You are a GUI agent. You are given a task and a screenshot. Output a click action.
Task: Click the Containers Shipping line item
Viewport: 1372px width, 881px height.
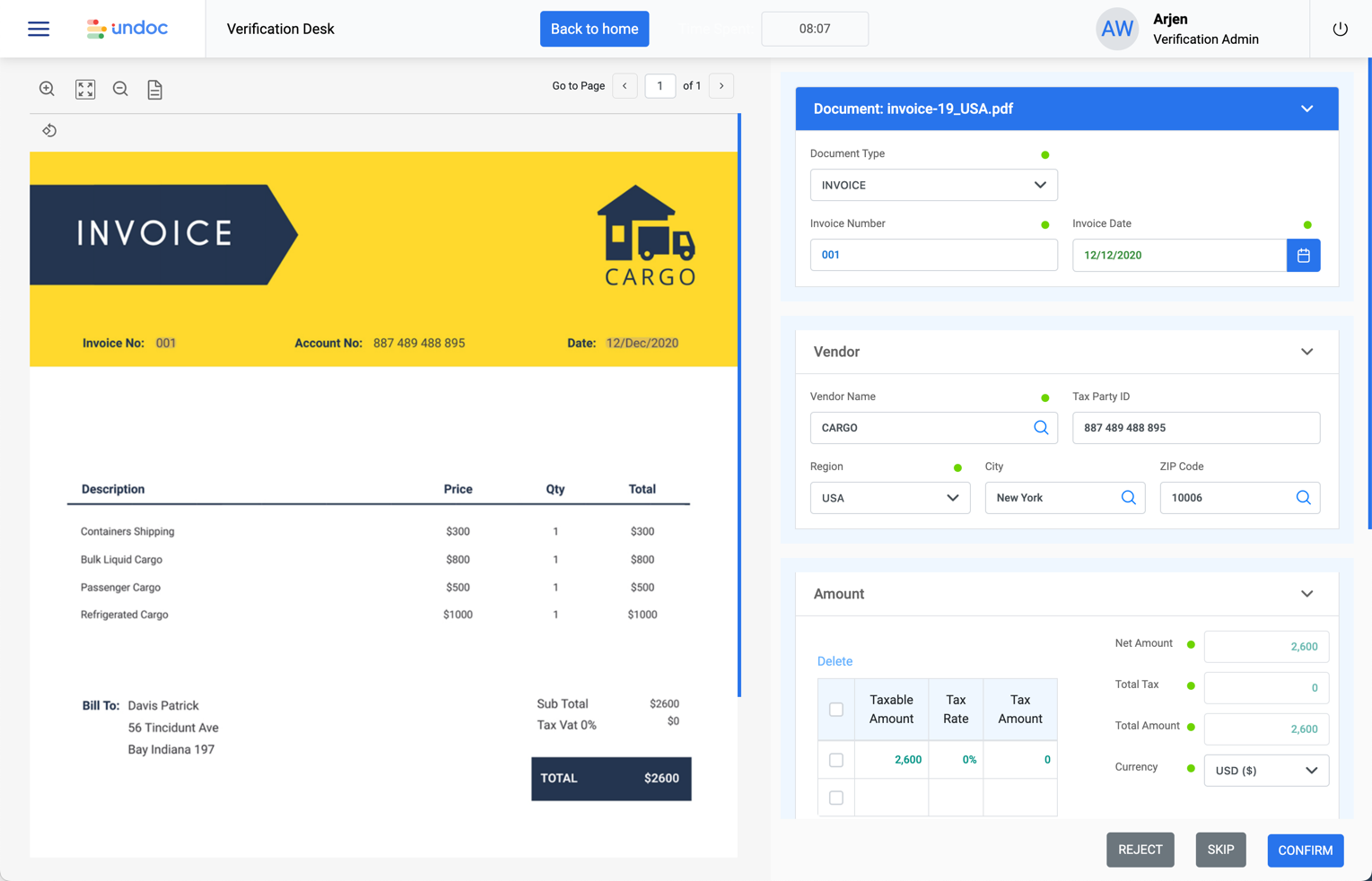pyautogui.click(x=127, y=531)
